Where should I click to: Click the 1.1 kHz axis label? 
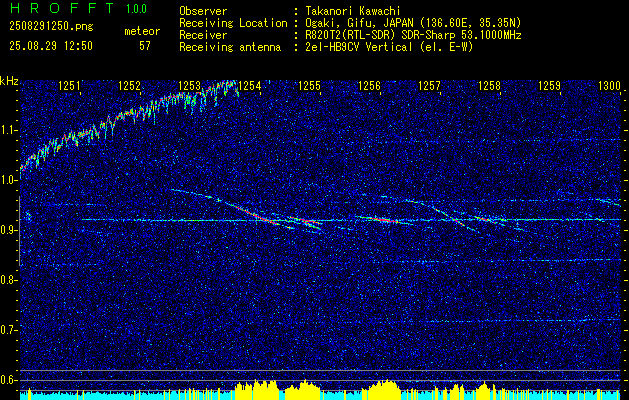click(x=9, y=130)
